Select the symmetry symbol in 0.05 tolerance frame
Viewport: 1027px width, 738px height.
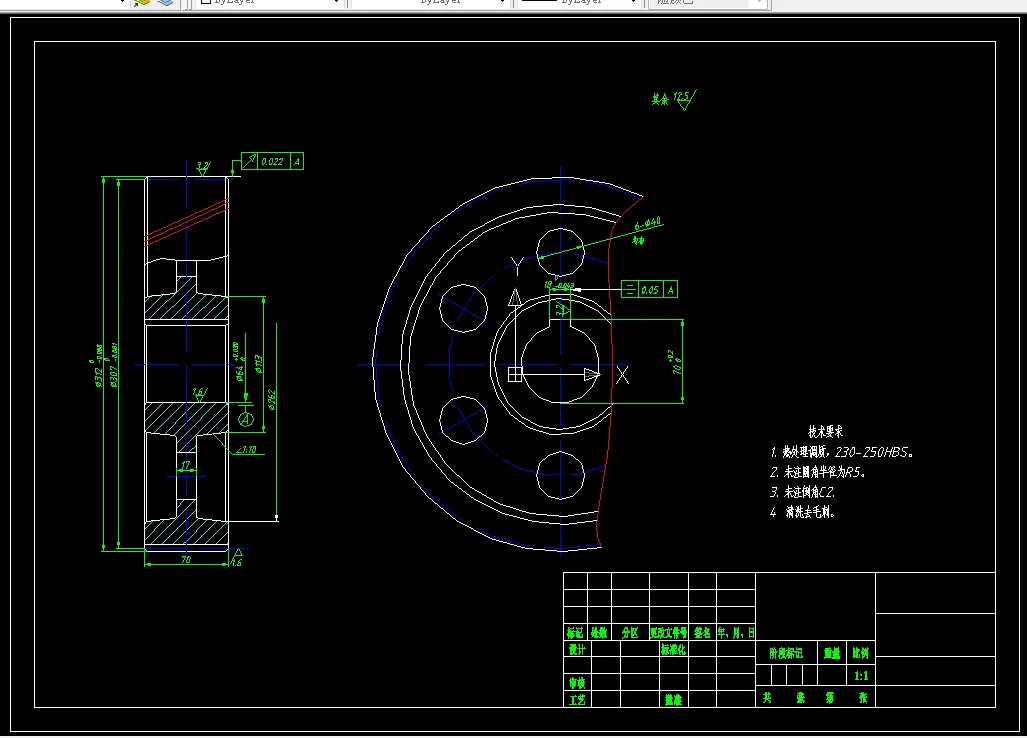(x=629, y=289)
